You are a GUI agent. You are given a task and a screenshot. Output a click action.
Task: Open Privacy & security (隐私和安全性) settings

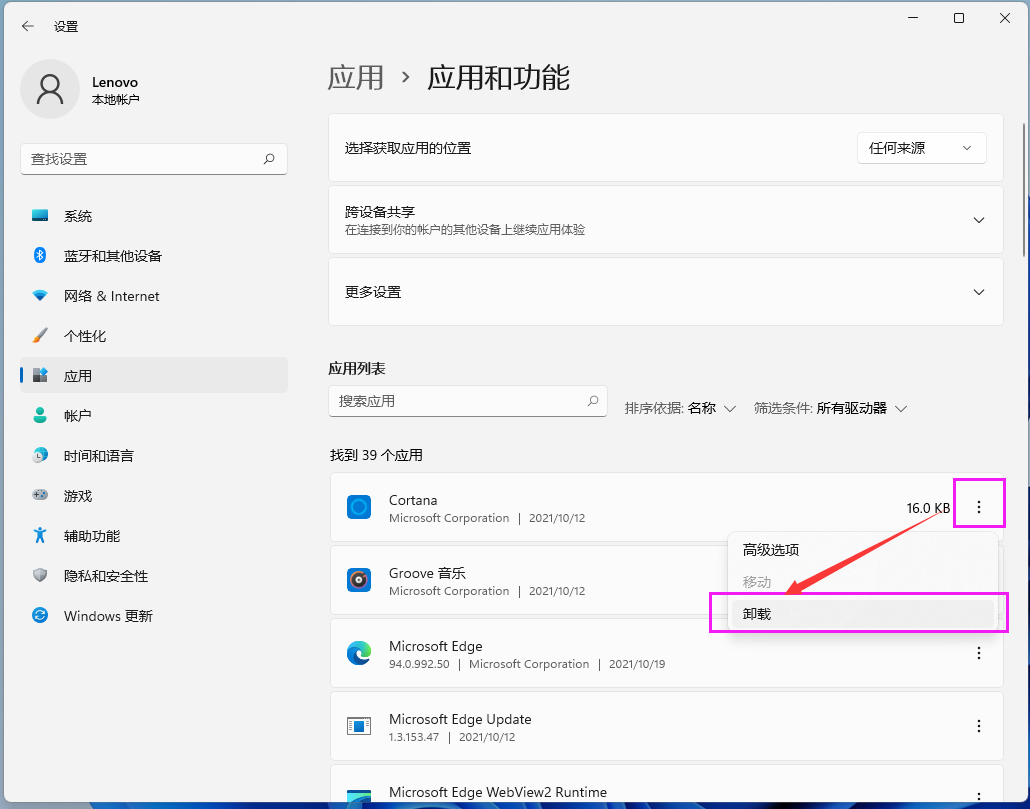(154, 575)
